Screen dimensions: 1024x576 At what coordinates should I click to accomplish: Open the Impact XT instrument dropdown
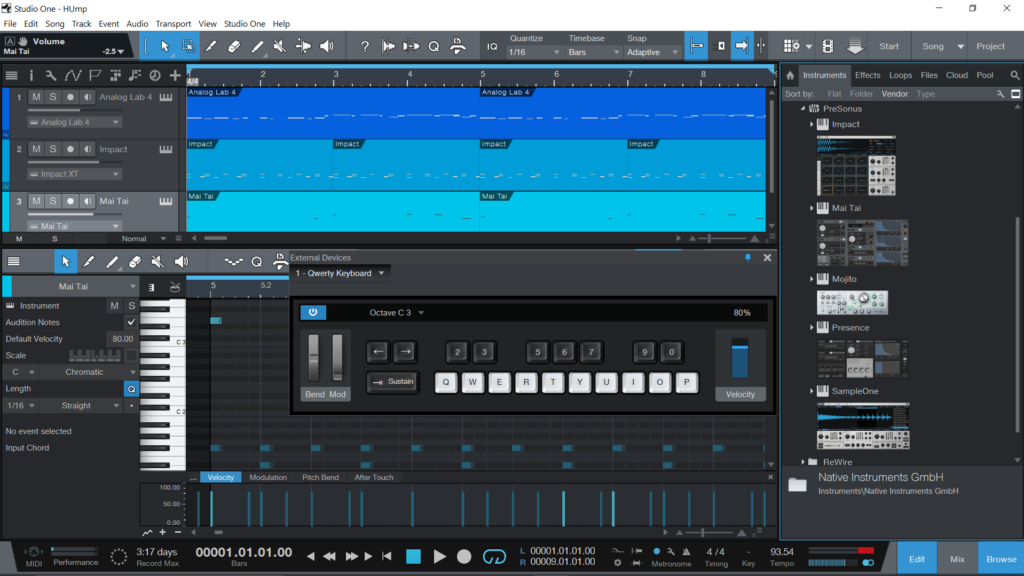pos(74,174)
